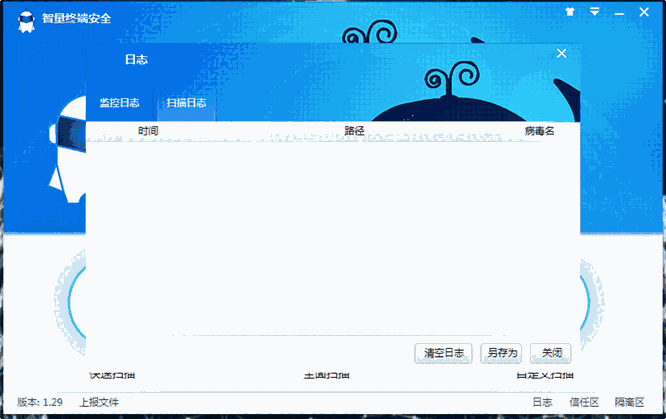Image resolution: width=666 pixels, height=419 pixels.
Task: Click the 关闭 button in log dialog
Action: click(x=551, y=353)
